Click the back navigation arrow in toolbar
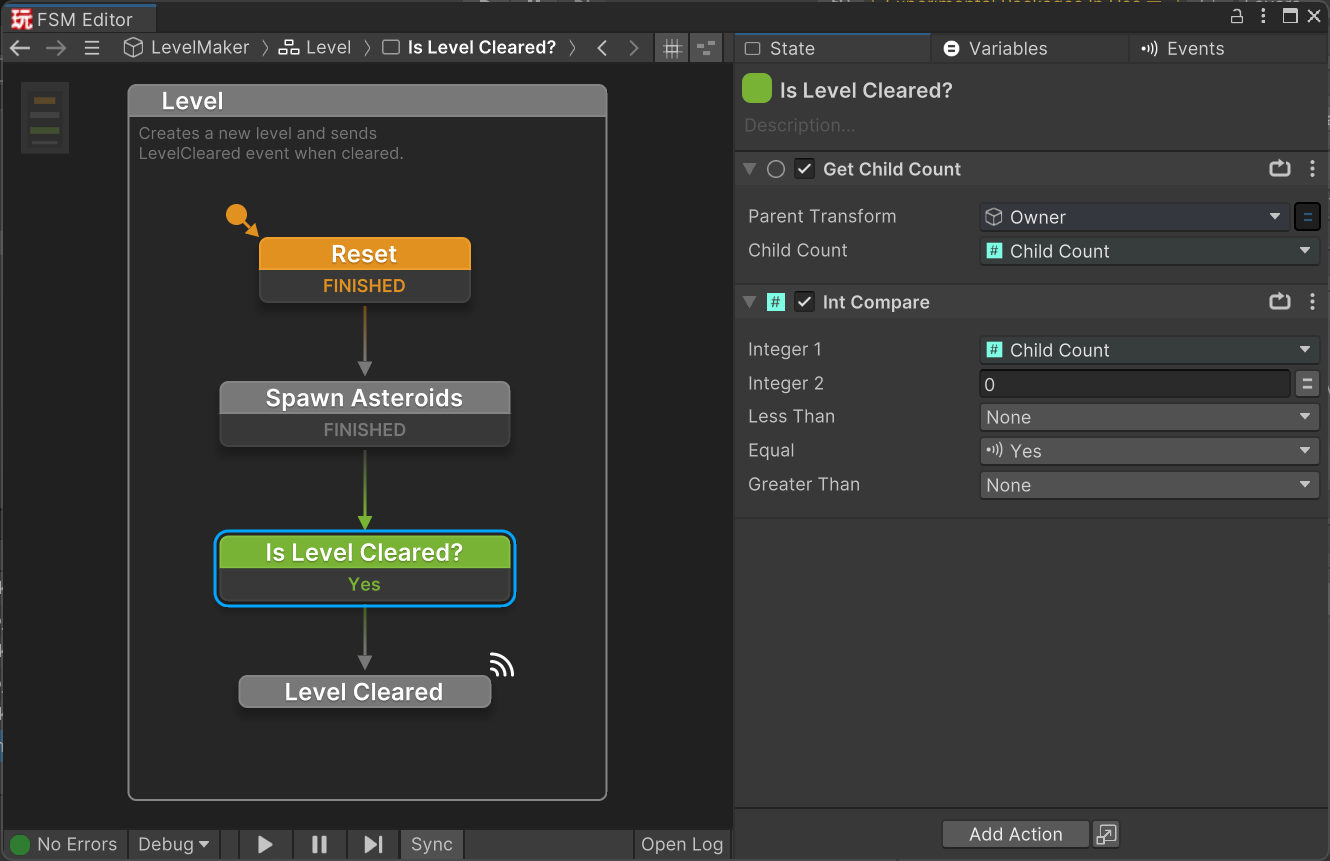Viewport: 1330px width, 861px height. pyautogui.click(x=20, y=48)
